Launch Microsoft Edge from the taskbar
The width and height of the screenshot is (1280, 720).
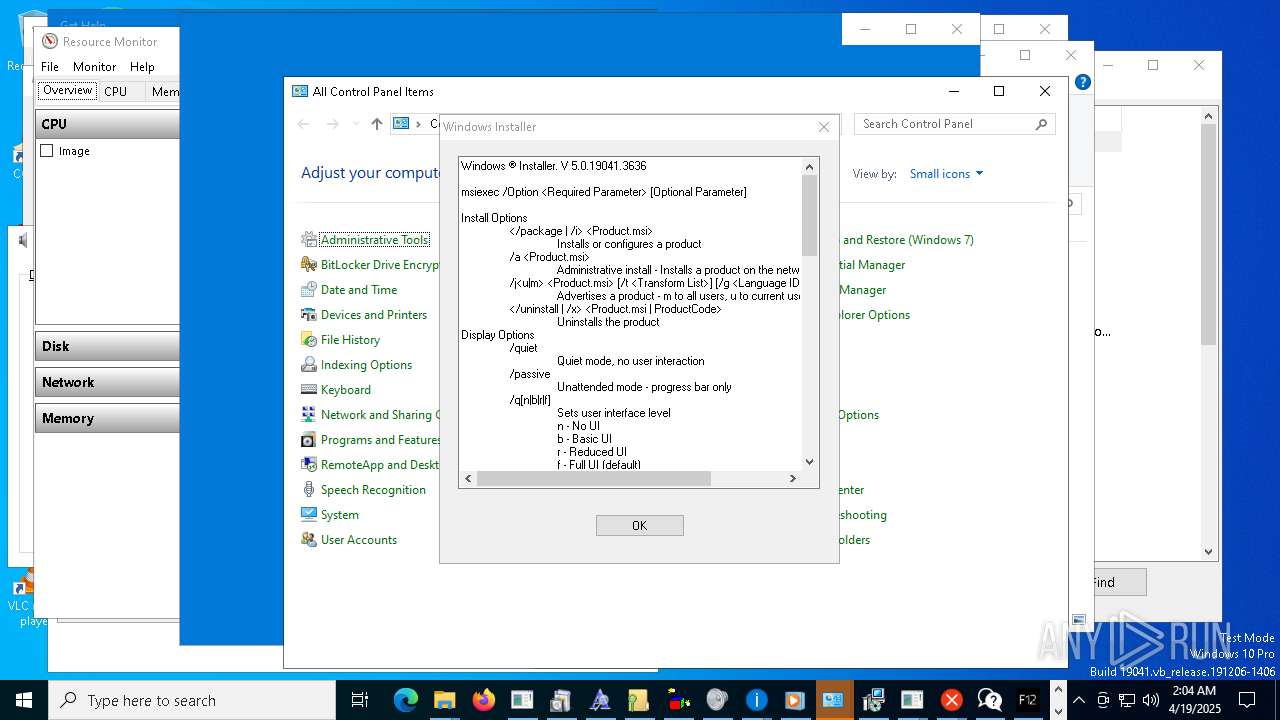tap(405, 700)
